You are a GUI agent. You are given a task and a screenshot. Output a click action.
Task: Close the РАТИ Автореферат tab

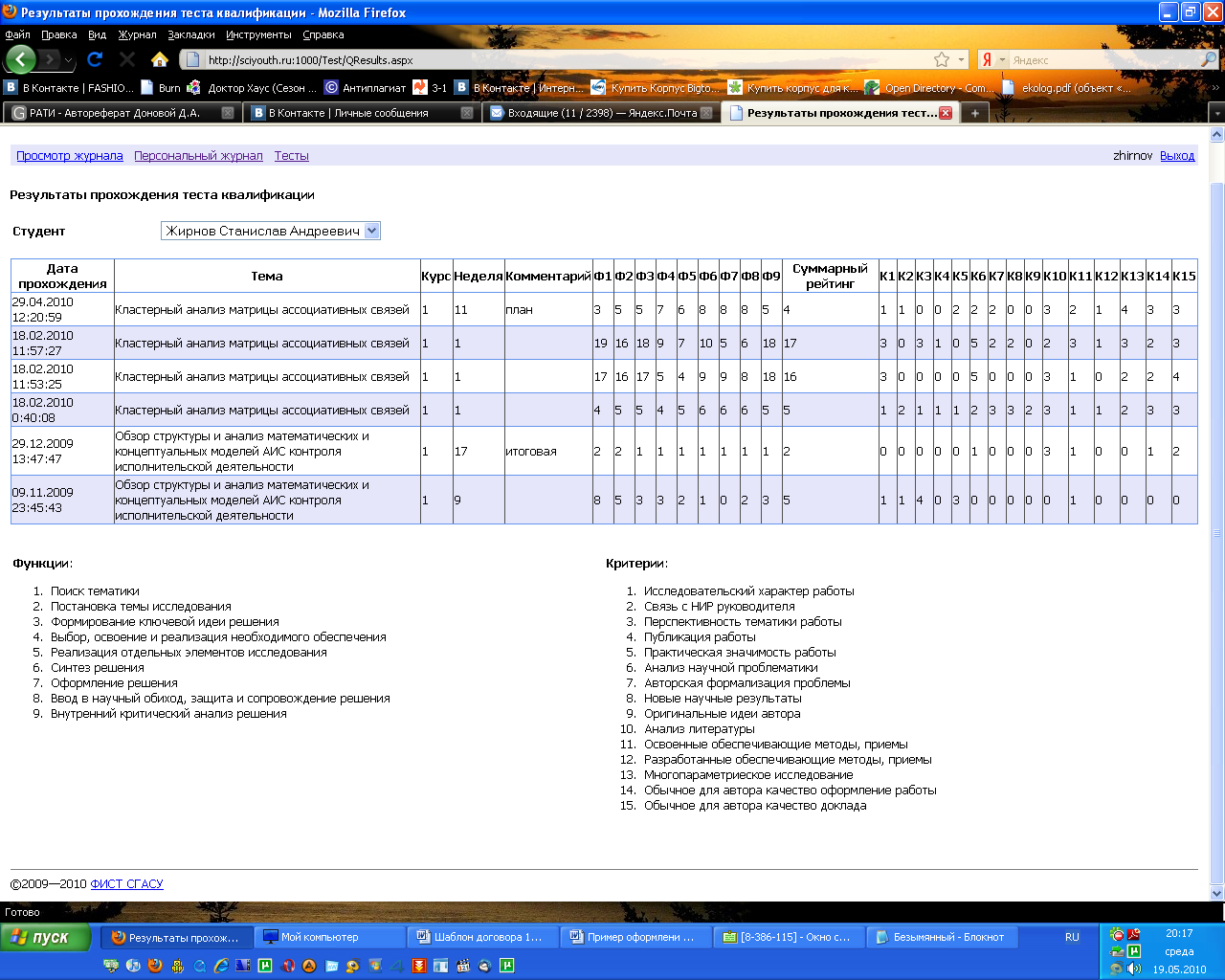(228, 113)
